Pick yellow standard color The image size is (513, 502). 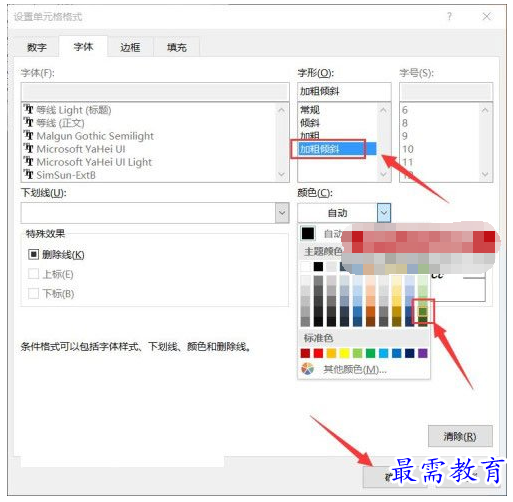[x=344, y=353]
